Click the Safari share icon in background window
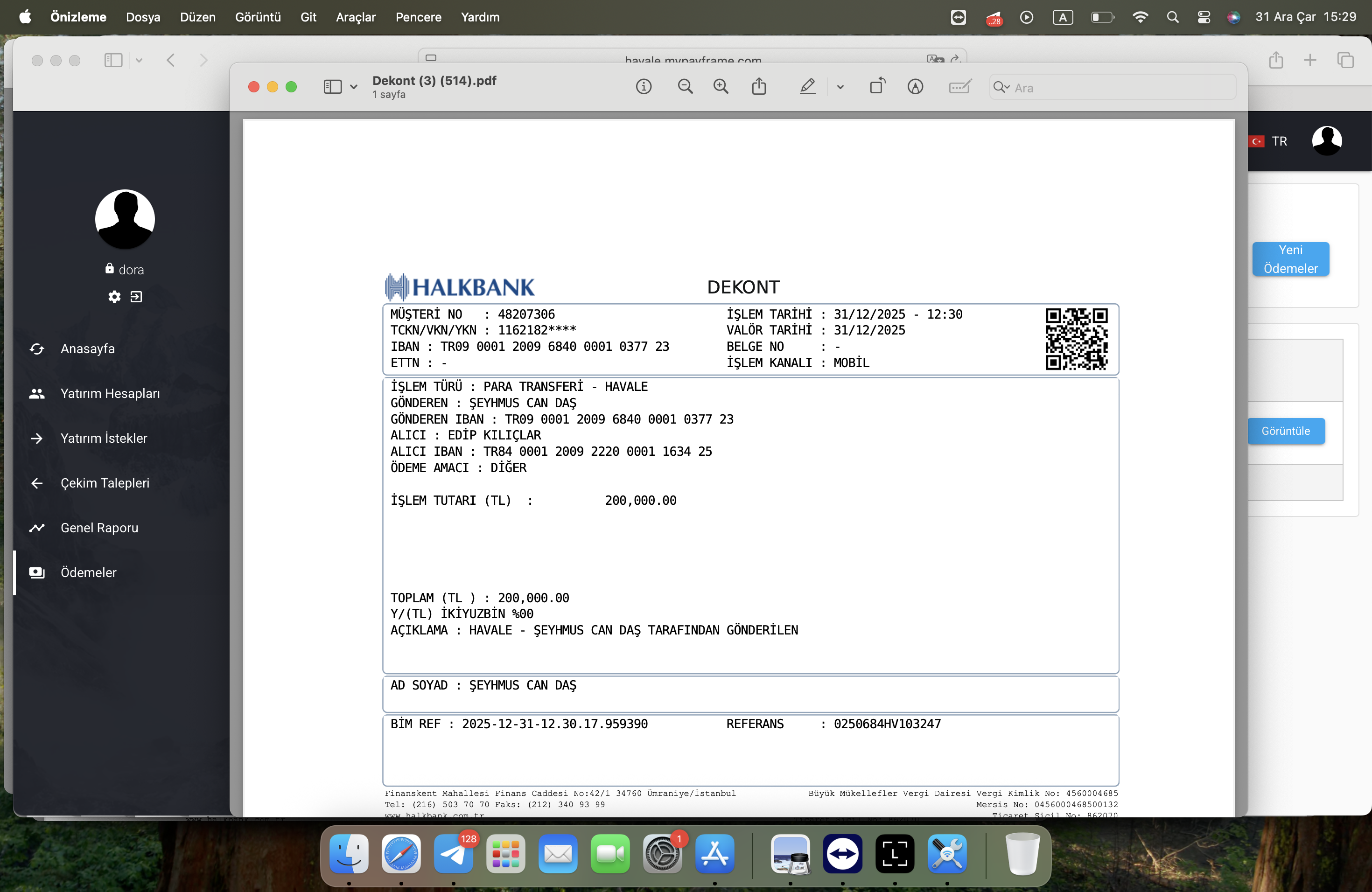Image resolution: width=1372 pixels, height=892 pixels. tap(1276, 60)
